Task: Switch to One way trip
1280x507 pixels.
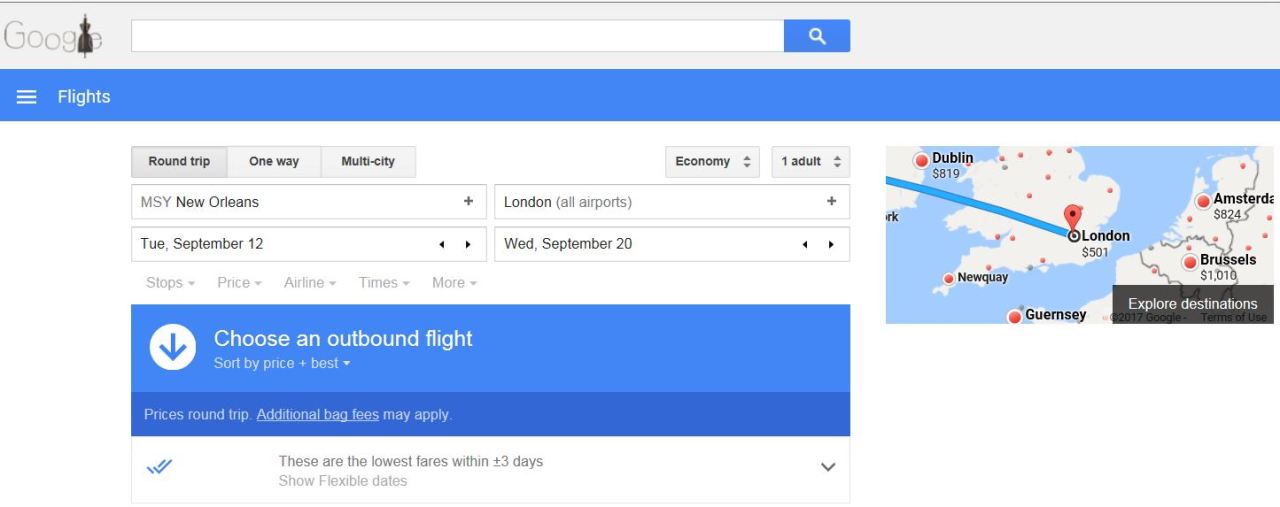Action: (274, 162)
